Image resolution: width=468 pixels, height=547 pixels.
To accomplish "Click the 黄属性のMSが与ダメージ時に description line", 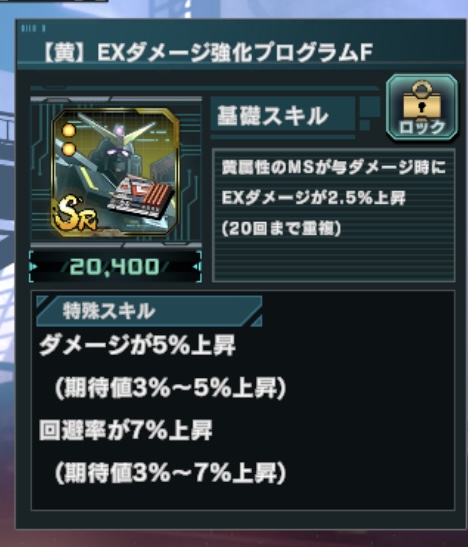I will click(x=334, y=167).
